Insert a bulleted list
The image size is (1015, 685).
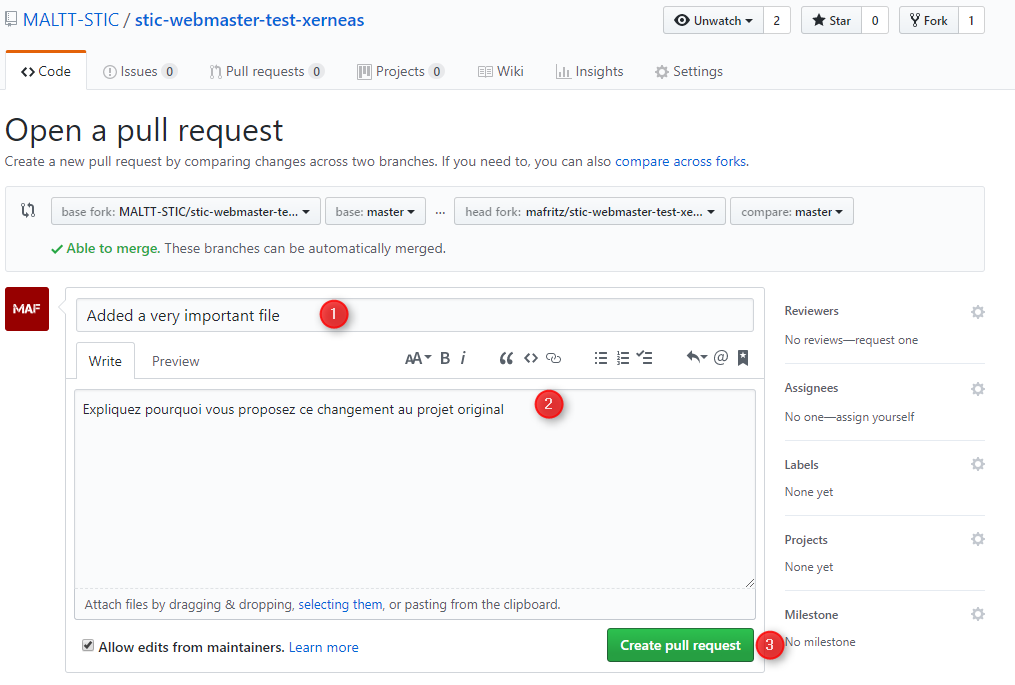pos(601,358)
